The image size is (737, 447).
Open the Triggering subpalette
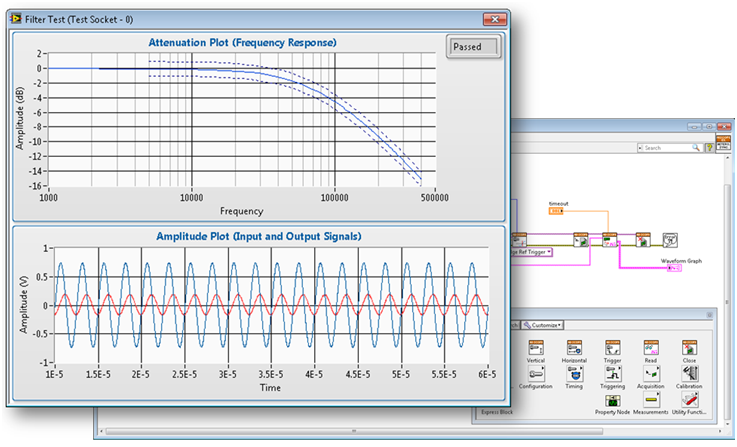613,374
